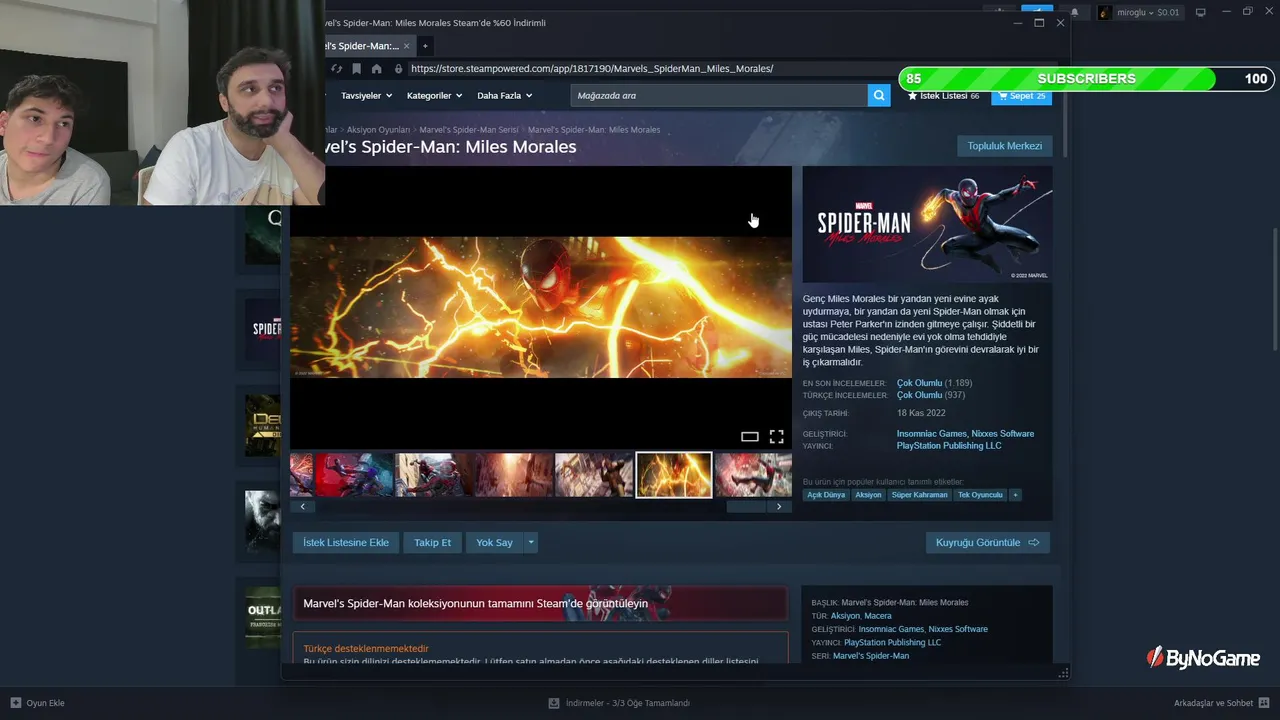Screen dimensions: 1280x720
Task: Open screenshot in fullscreen view
Action: [x=776, y=436]
